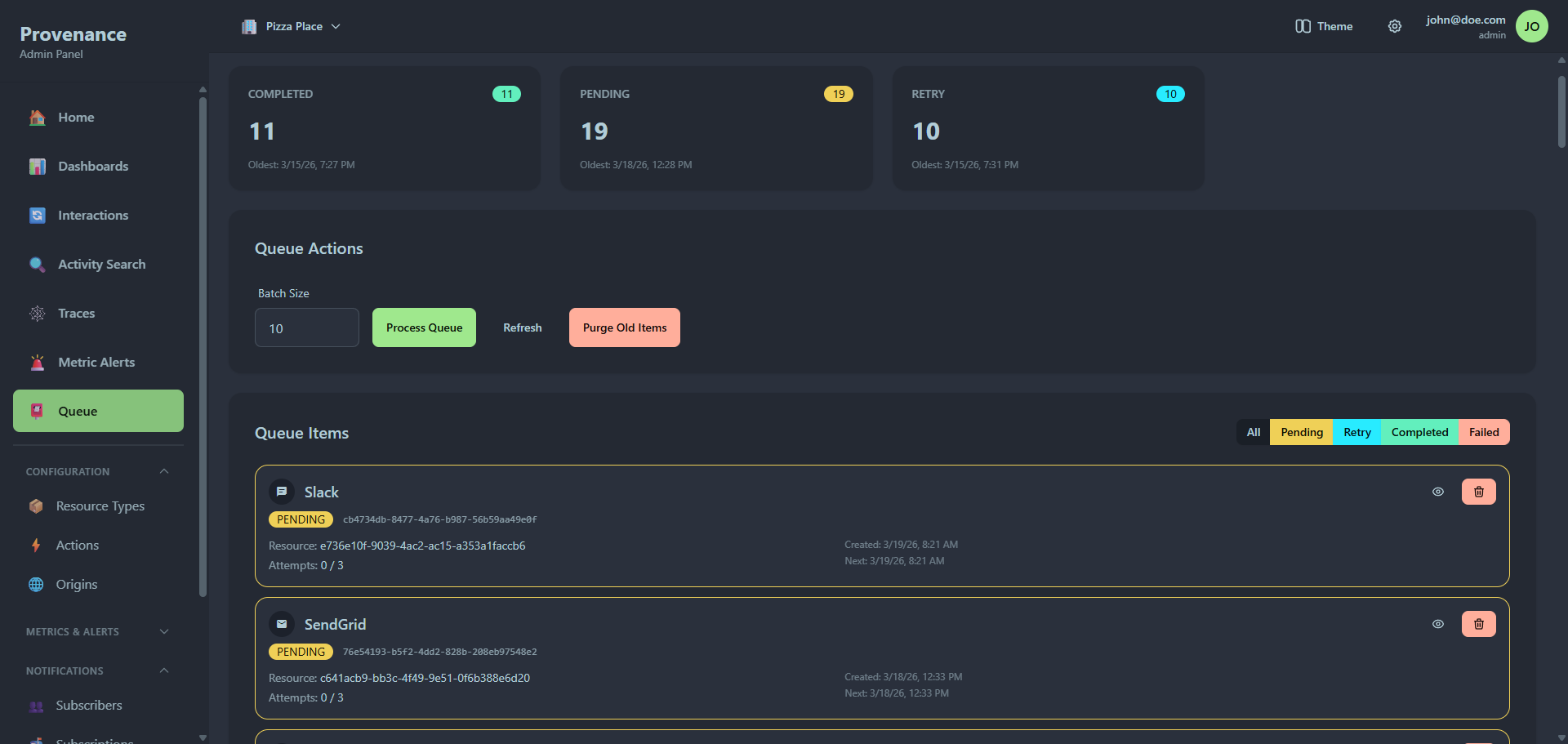The image size is (1568, 744).
Task: Show details of the SendGrid queue item
Action: (1438, 623)
